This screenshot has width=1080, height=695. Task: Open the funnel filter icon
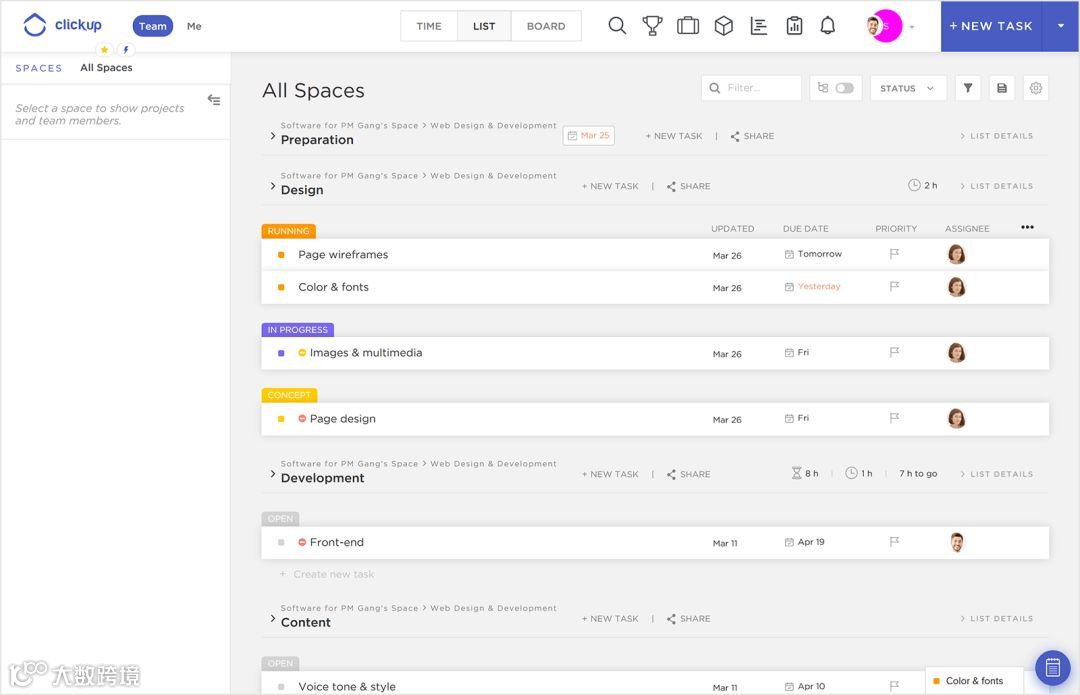click(x=968, y=88)
